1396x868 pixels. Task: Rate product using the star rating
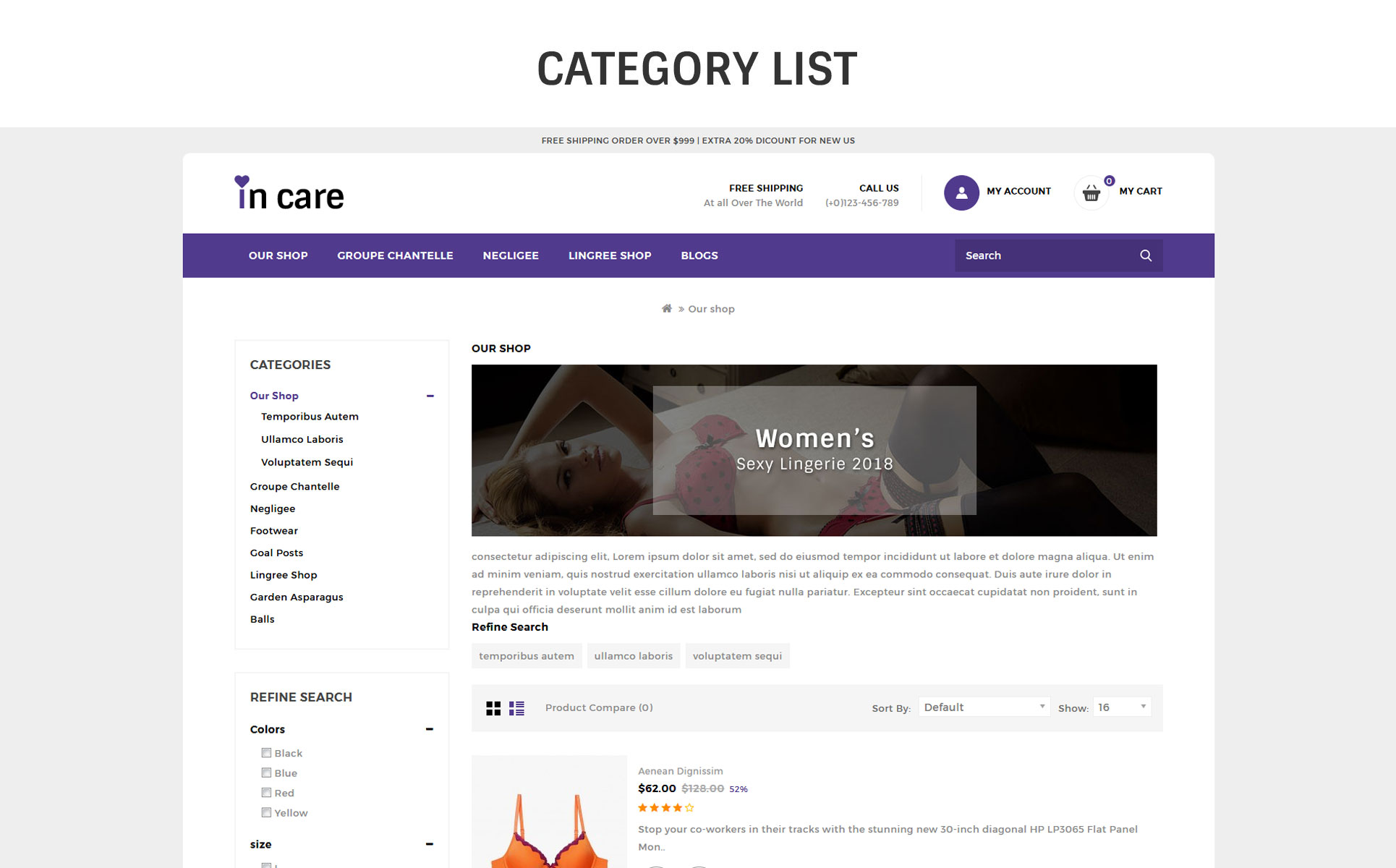(666, 808)
